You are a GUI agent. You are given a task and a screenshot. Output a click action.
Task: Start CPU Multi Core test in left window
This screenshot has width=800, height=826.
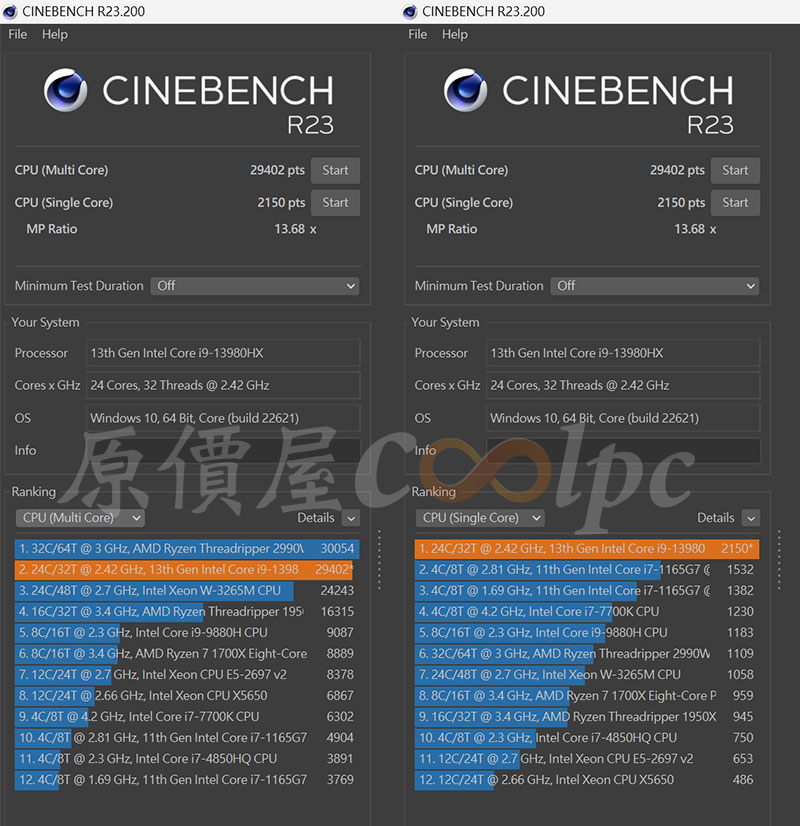(335, 170)
